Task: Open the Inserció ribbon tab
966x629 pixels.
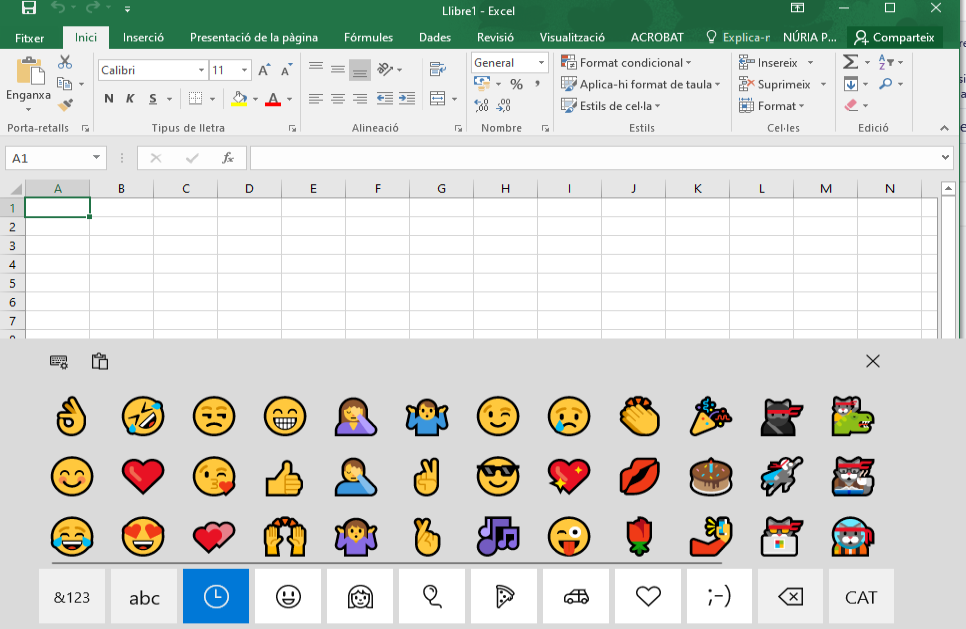Action: pyautogui.click(x=143, y=38)
